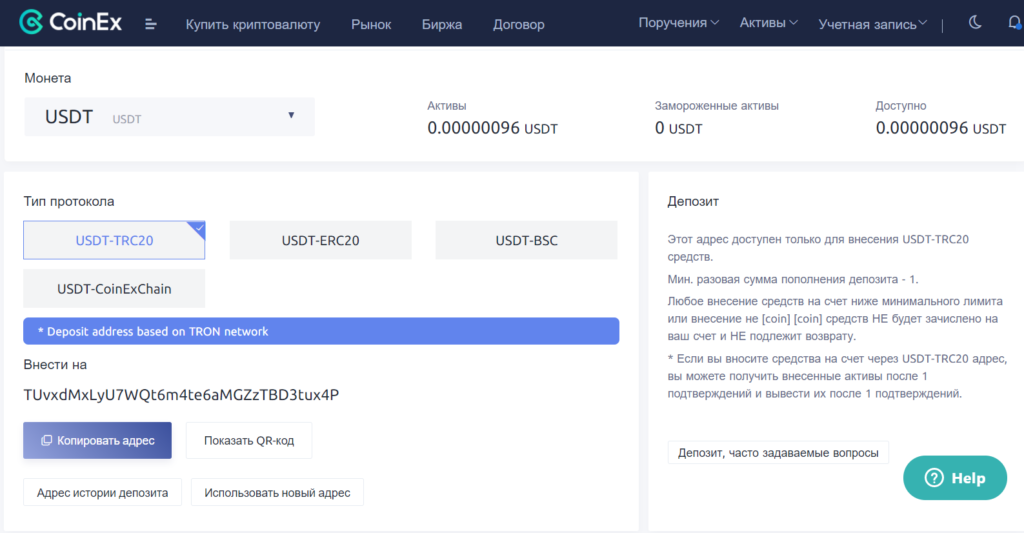Select USDT-TRC20 protocol
This screenshot has height=533, width=1024.
pos(114,240)
